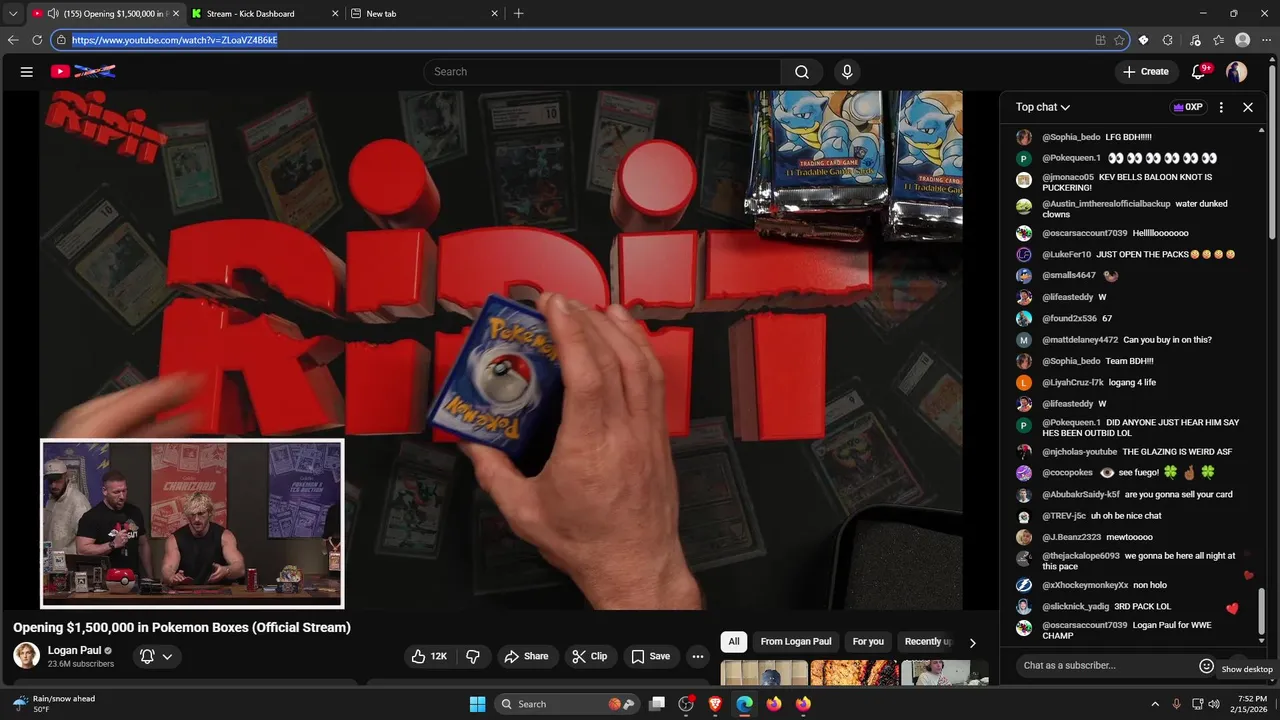The width and height of the screenshot is (1280, 720).
Task: Click @mattdelaney4472 chat message
Action: (x=1127, y=340)
